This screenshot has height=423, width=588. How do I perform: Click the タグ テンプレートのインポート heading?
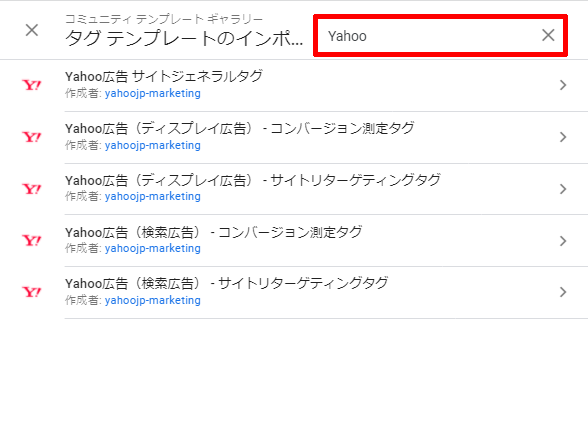(184, 38)
